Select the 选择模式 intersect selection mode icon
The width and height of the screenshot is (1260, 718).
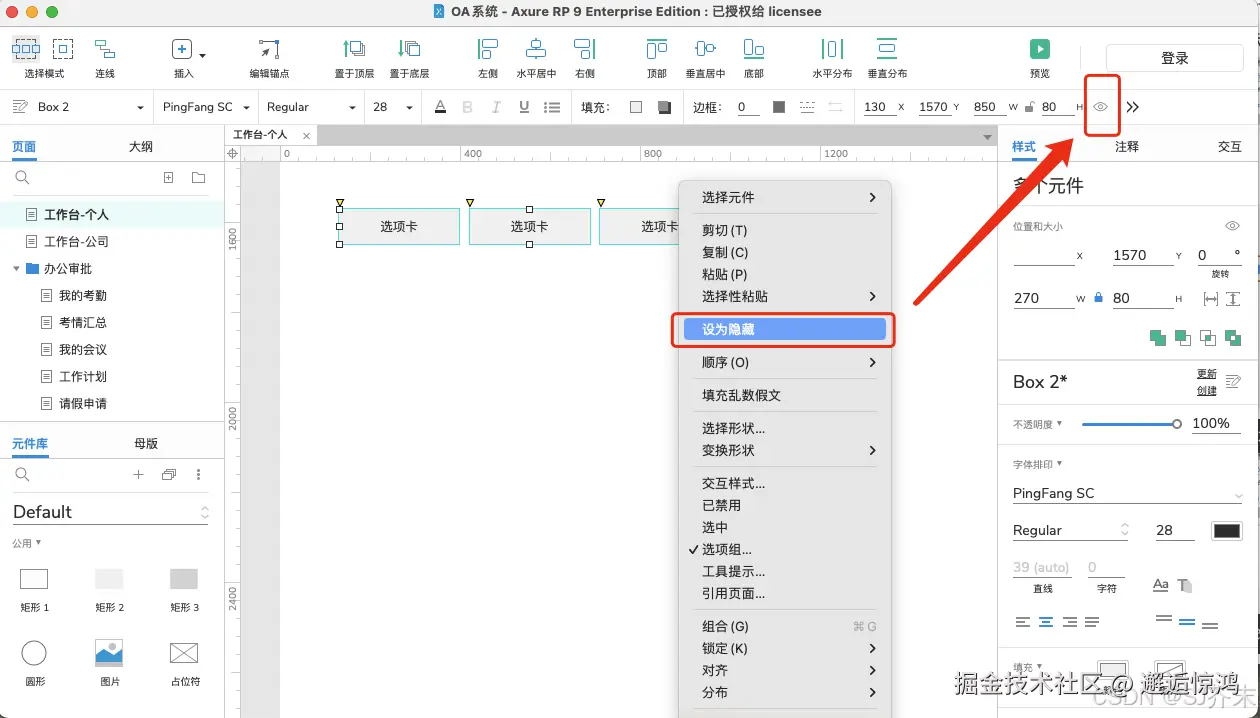26,48
